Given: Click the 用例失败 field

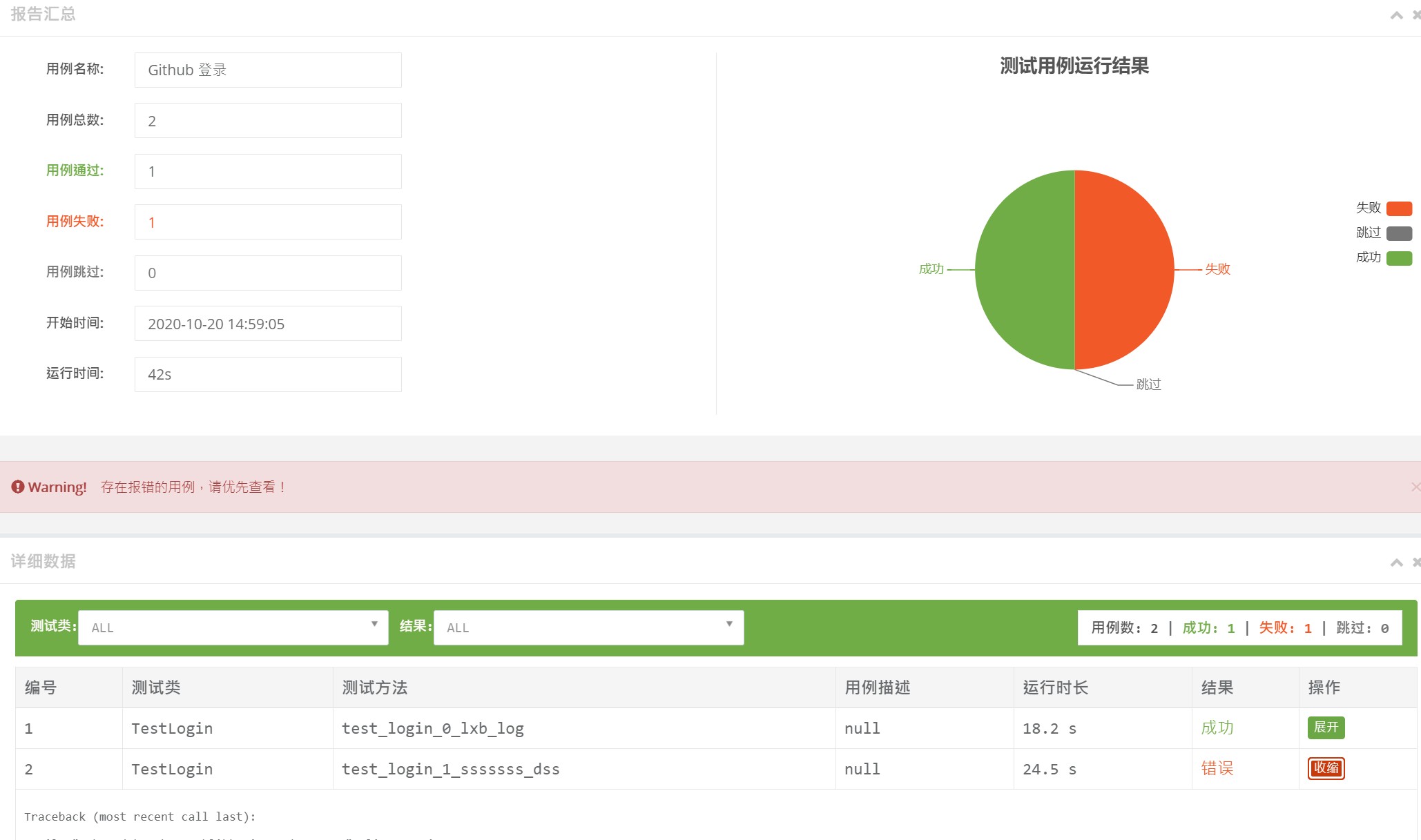Looking at the screenshot, I should [268, 222].
